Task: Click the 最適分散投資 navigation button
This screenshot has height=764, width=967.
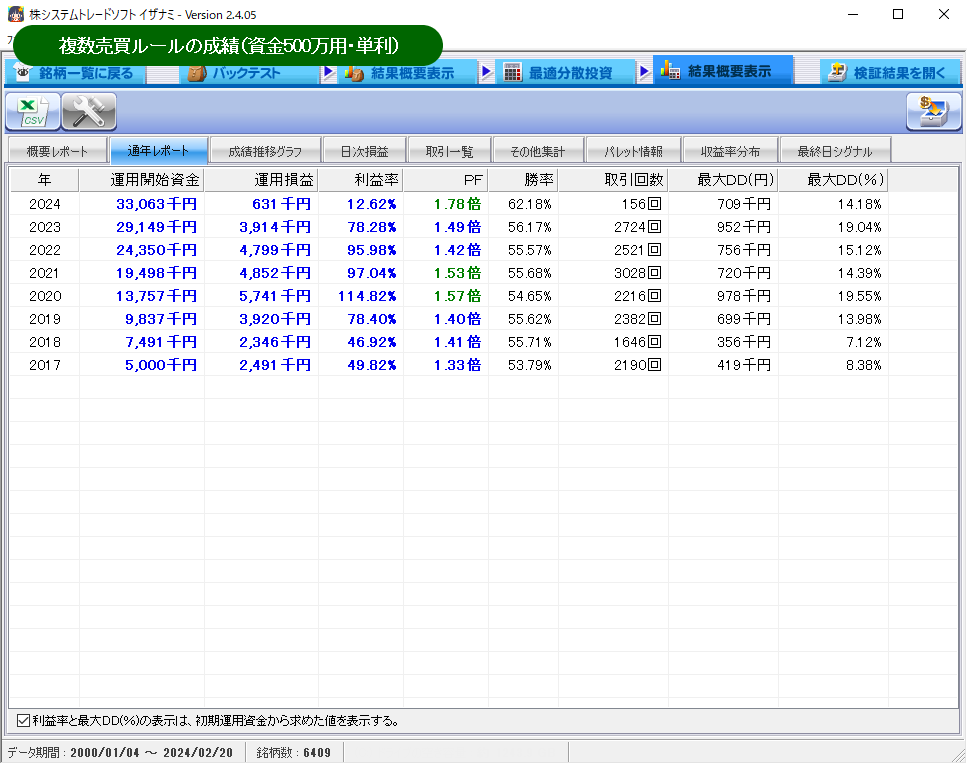Action: coord(568,73)
